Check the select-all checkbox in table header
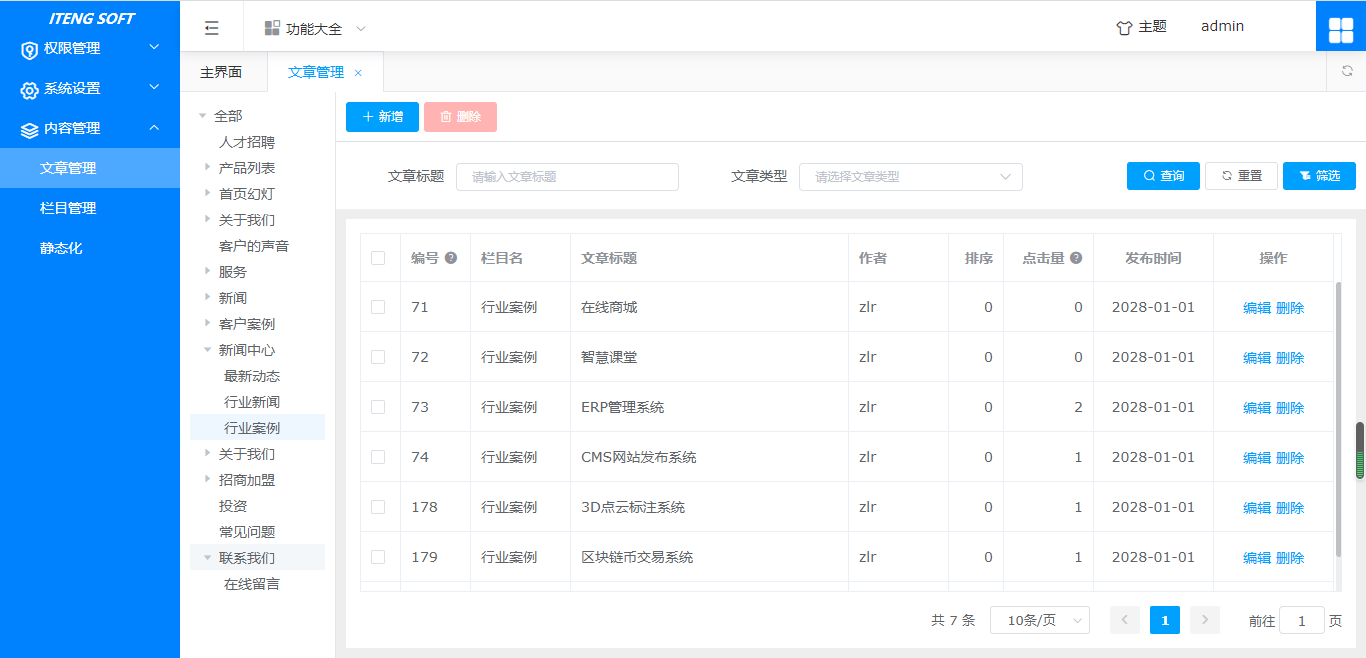The image size is (1366, 658). tap(380, 257)
